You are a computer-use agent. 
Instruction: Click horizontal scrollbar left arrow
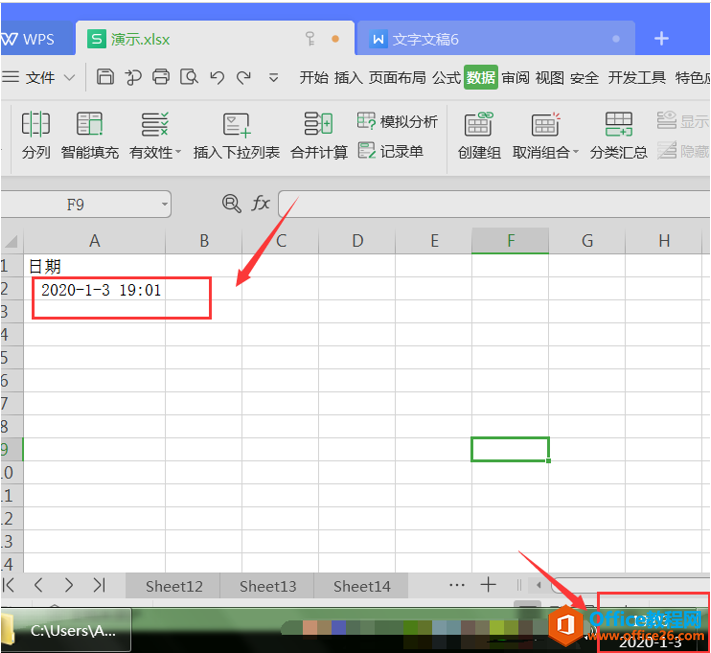click(x=539, y=585)
